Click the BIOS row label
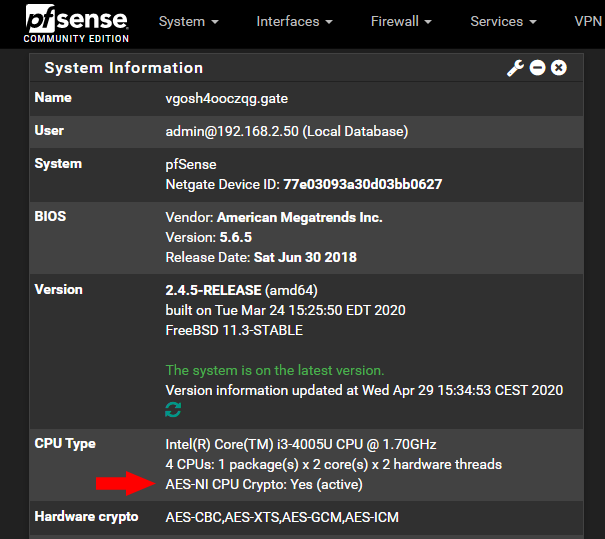The height and width of the screenshot is (539, 605). click(50, 216)
